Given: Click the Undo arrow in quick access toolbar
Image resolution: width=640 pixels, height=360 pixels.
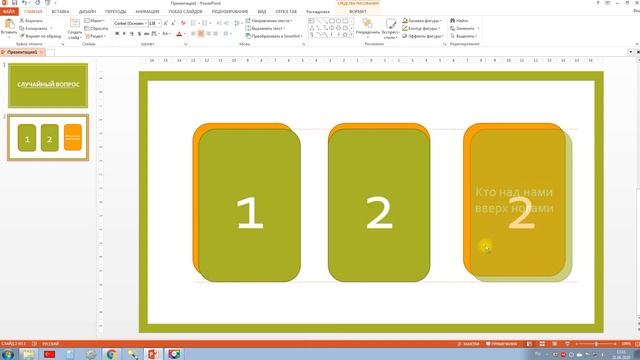Looking at the screenshot, I should point(24,3).
